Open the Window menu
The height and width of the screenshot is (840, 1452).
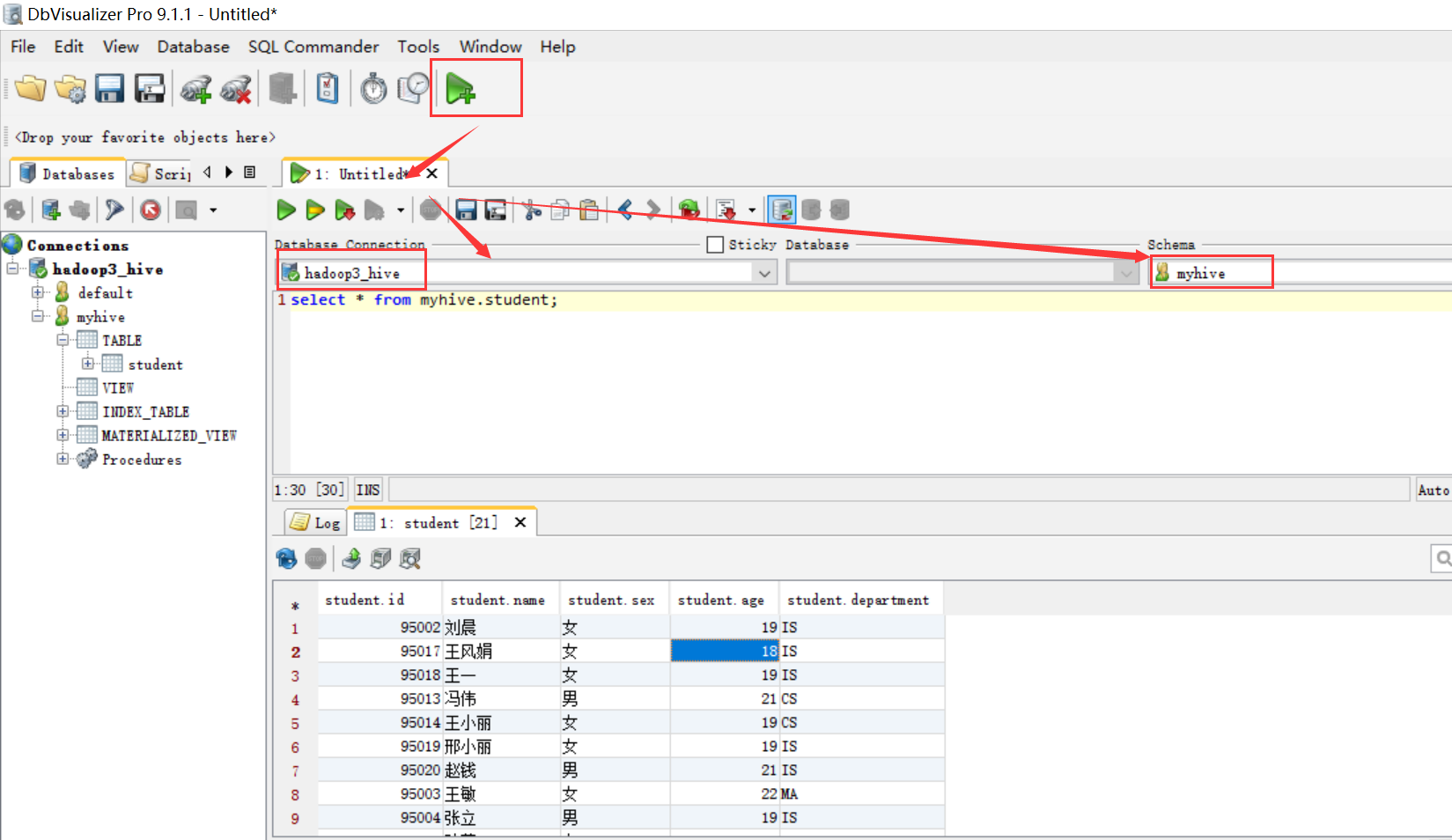pos(490,47)
